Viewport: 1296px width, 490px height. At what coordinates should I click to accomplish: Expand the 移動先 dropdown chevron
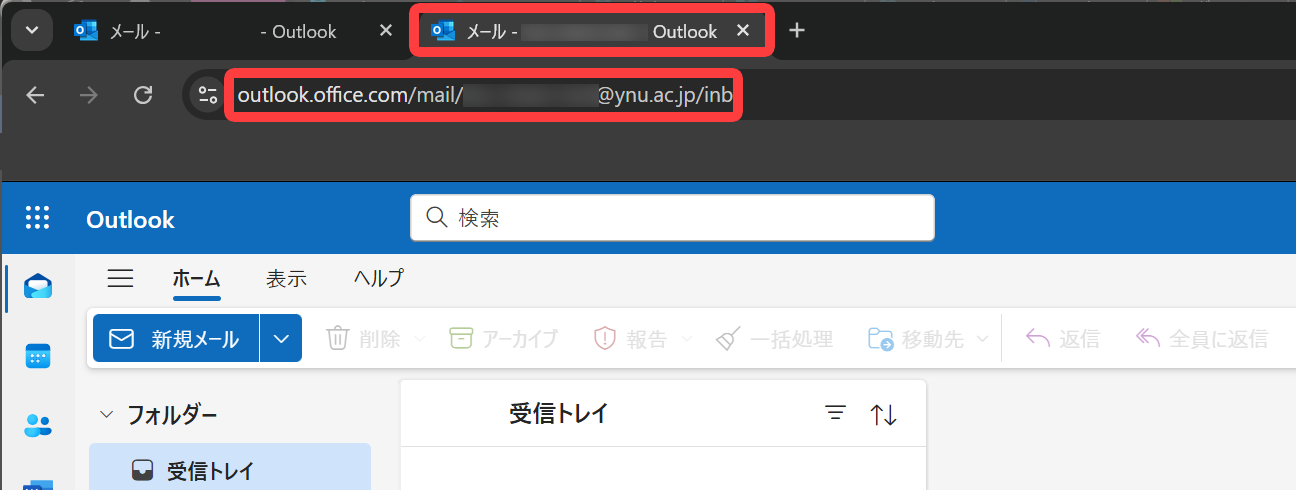[x=983, y=340]
